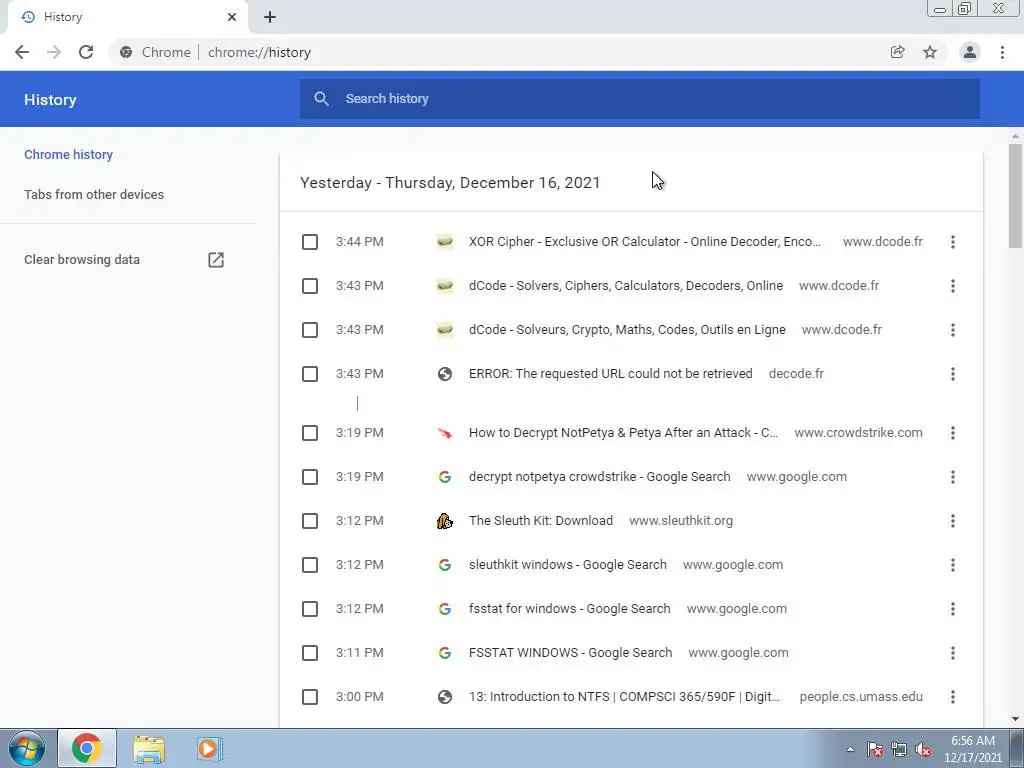
Task: Check the dCode Solvers, Ciphers entry
Action: tap(310, 286)
